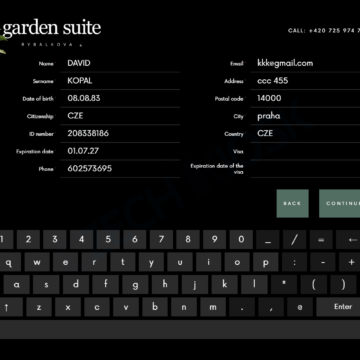
Task: Tap the r key
Action: coord(94,262)
